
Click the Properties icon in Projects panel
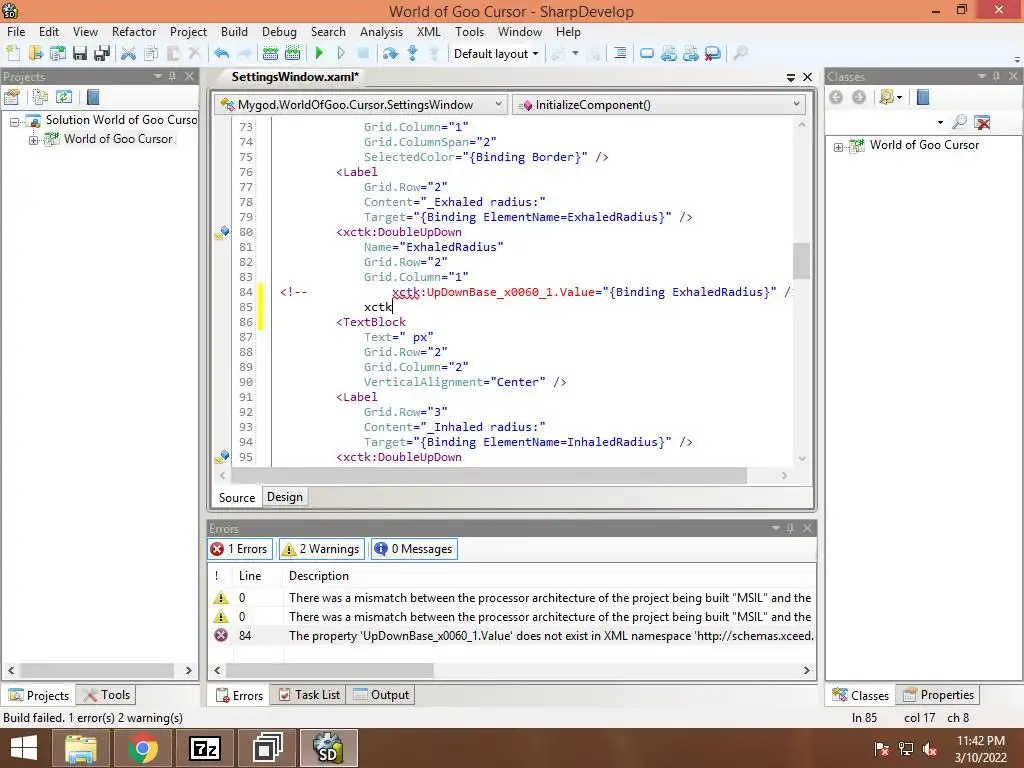click(12, 97)
